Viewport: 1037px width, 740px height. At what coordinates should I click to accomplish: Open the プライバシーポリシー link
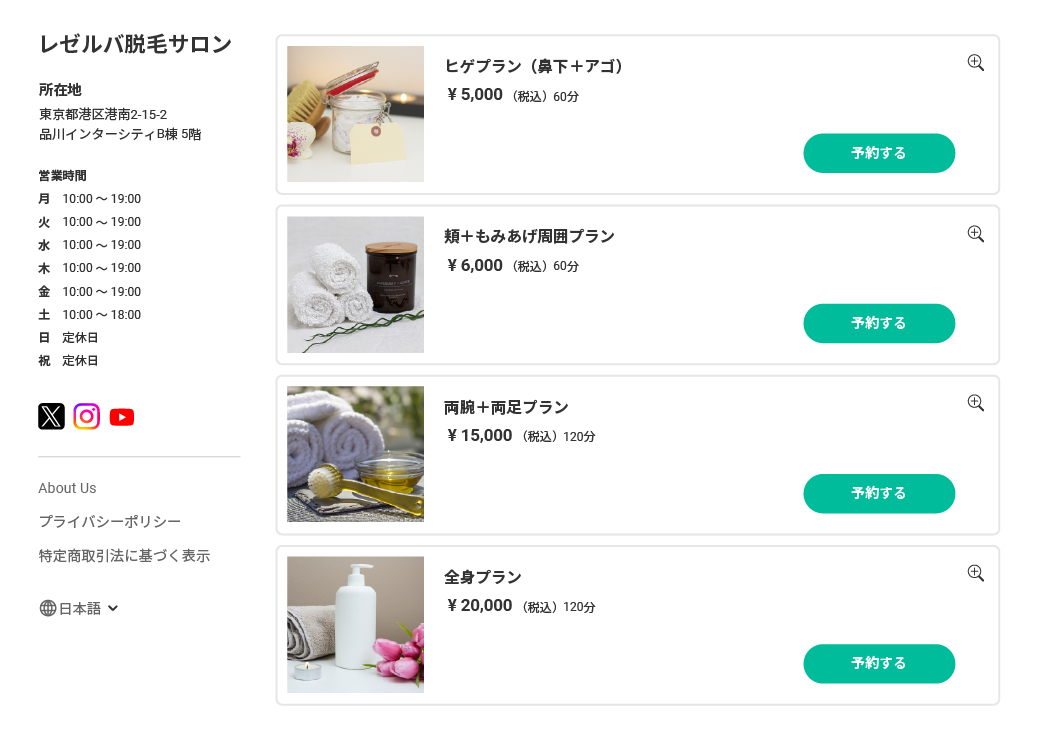(x=110, y=522)
